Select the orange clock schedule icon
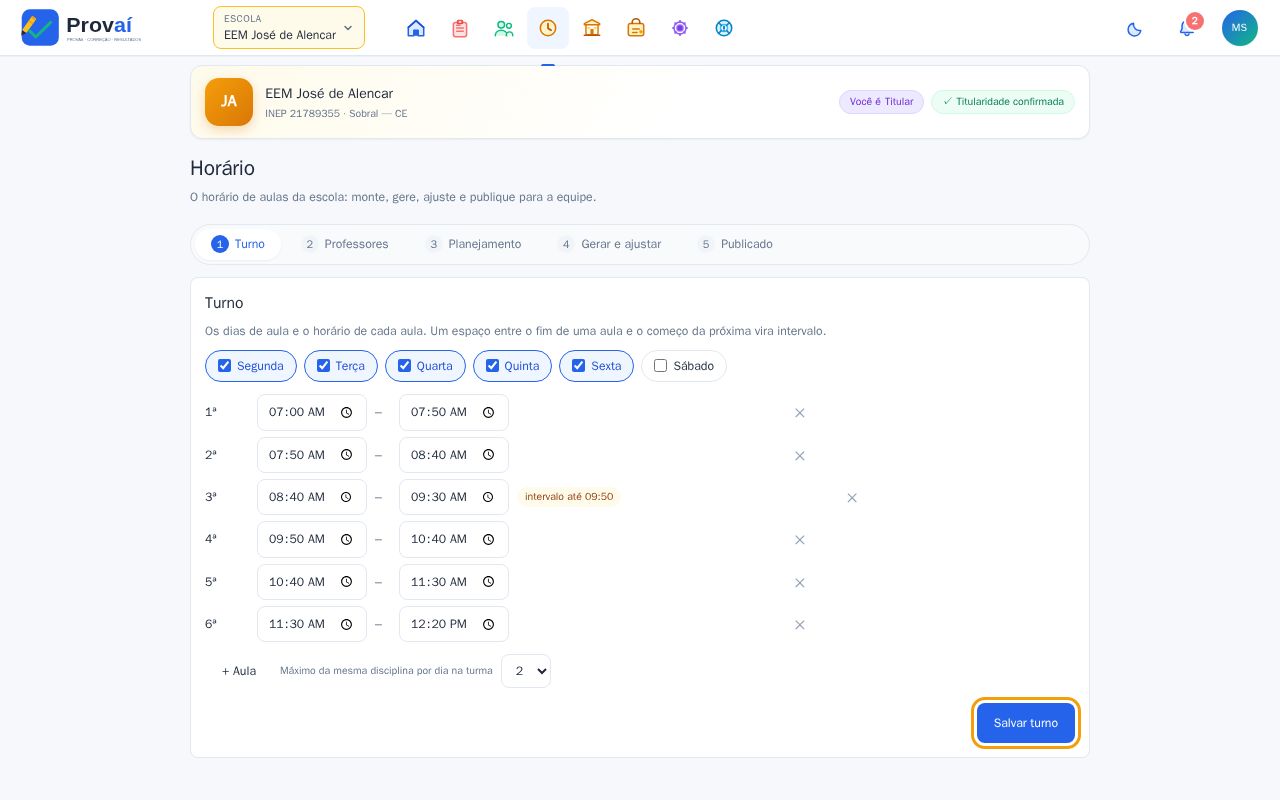The width and height of the screenshot is (1280, 800). tap(548, 28)
